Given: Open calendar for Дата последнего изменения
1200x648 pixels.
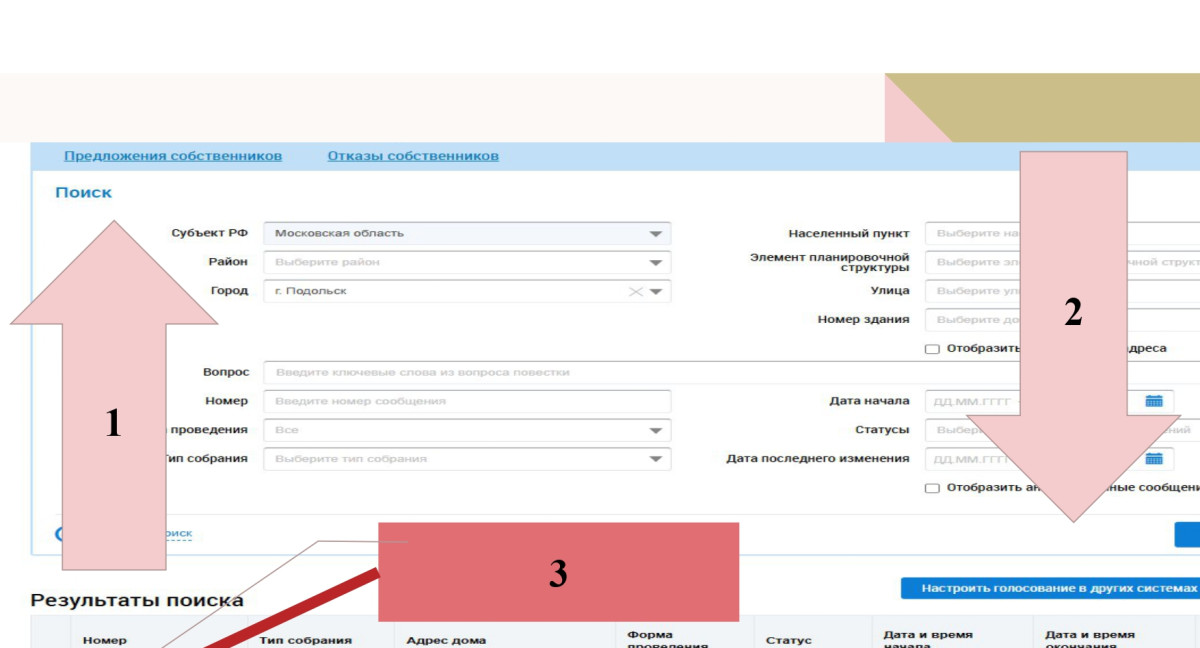Looking at the screenshot, I should 1154,459.
